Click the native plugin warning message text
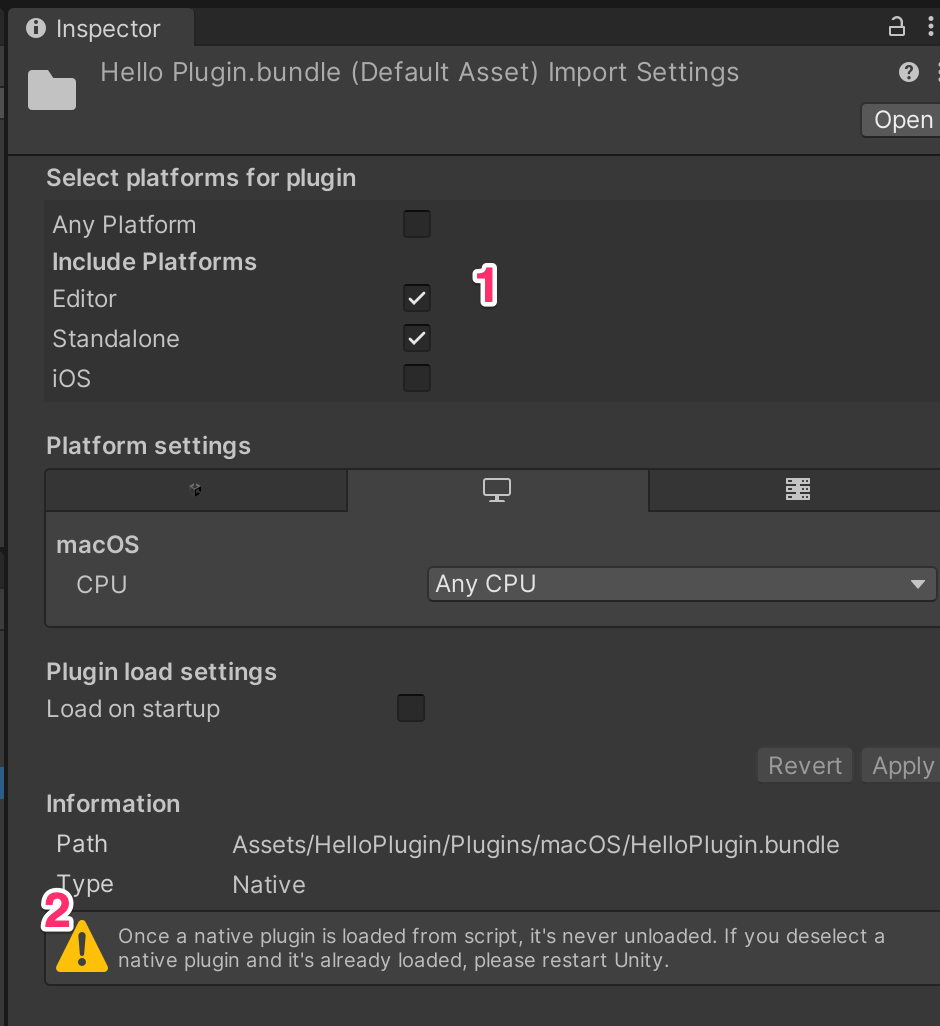The image size is (940, 1026). [501, 948]
